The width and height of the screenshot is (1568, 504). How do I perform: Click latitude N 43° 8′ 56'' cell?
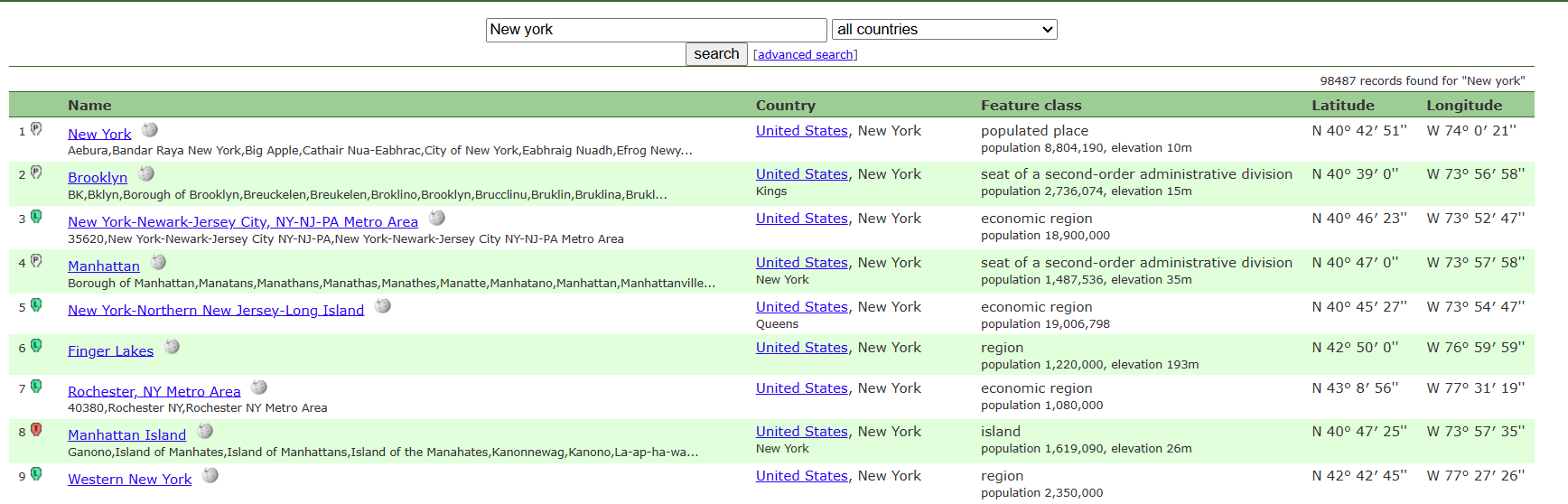[1355, 388]
